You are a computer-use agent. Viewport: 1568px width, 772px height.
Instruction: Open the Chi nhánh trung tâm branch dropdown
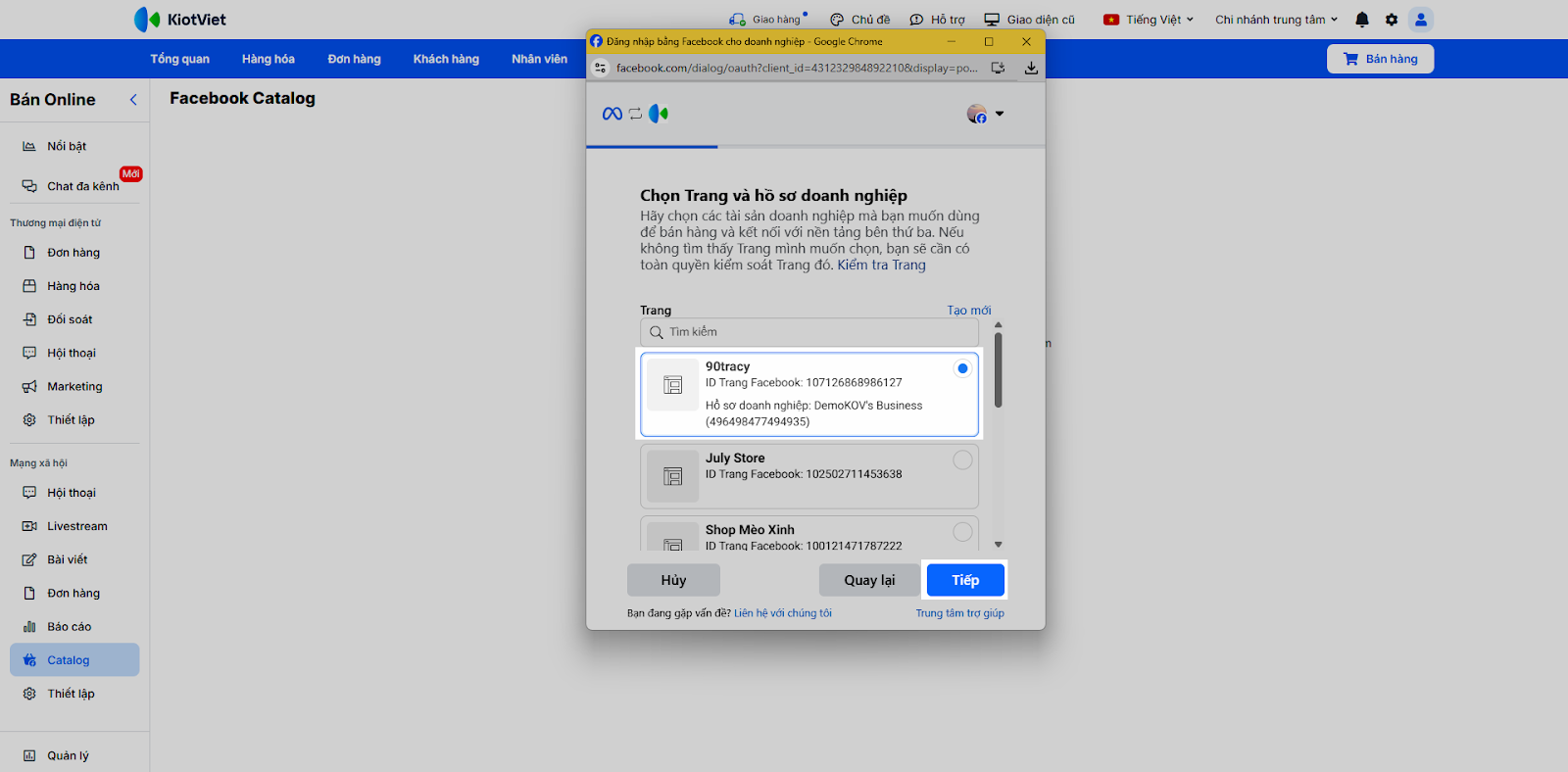pyautogui.click(x=1276, y=20)
